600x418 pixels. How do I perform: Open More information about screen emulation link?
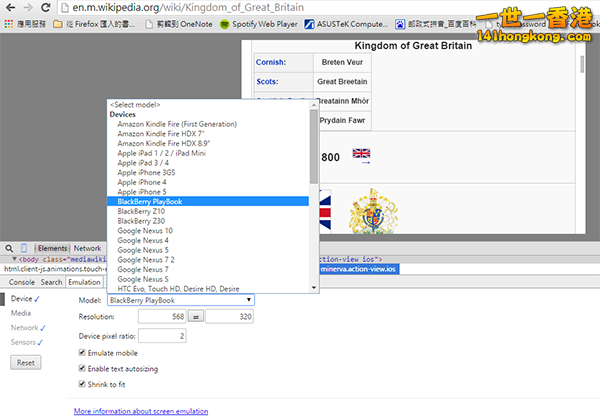coord(141,411)
